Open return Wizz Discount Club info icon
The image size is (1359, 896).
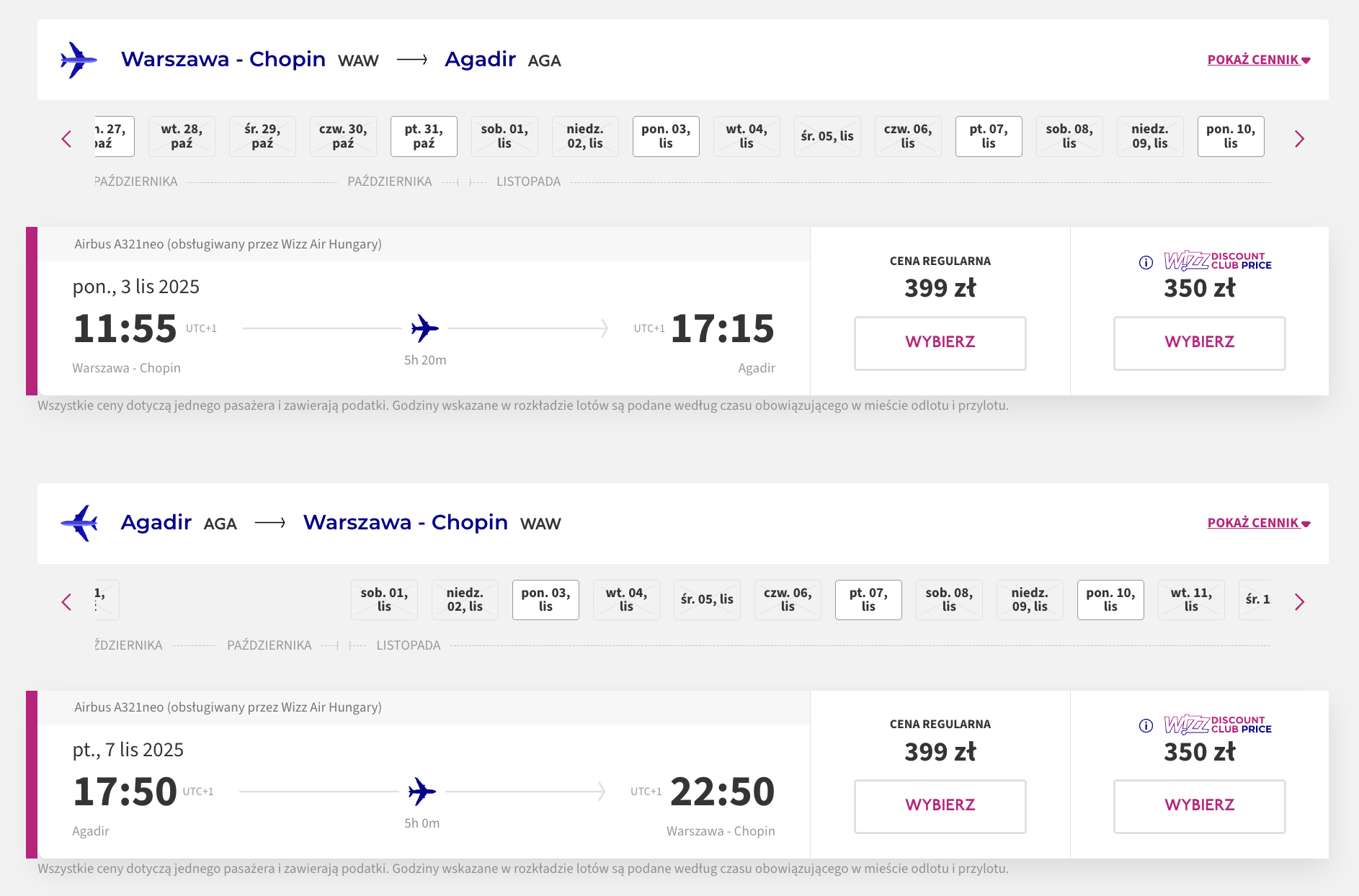[x=1146, y=725]
